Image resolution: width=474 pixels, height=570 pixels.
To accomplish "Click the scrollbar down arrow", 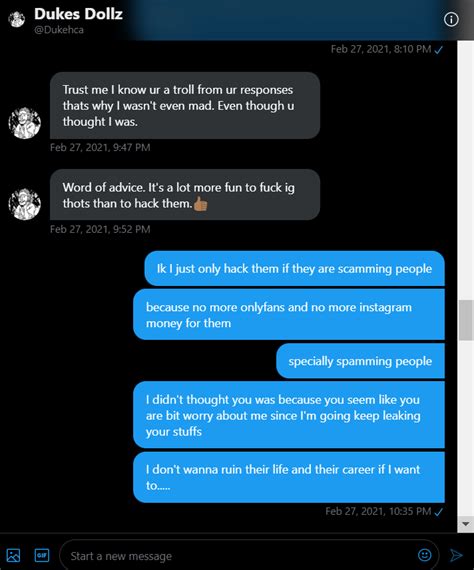I will click(465, 524).
